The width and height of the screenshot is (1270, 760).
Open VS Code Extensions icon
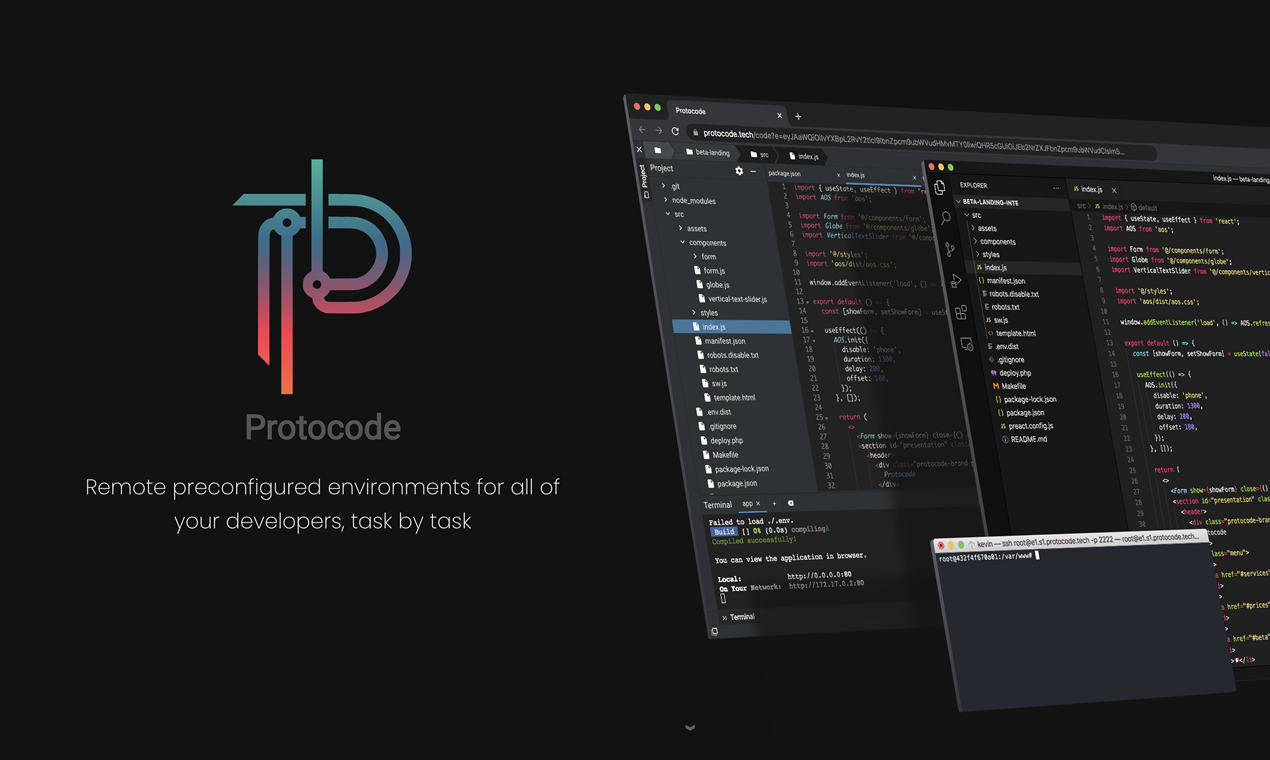[961, 312]
